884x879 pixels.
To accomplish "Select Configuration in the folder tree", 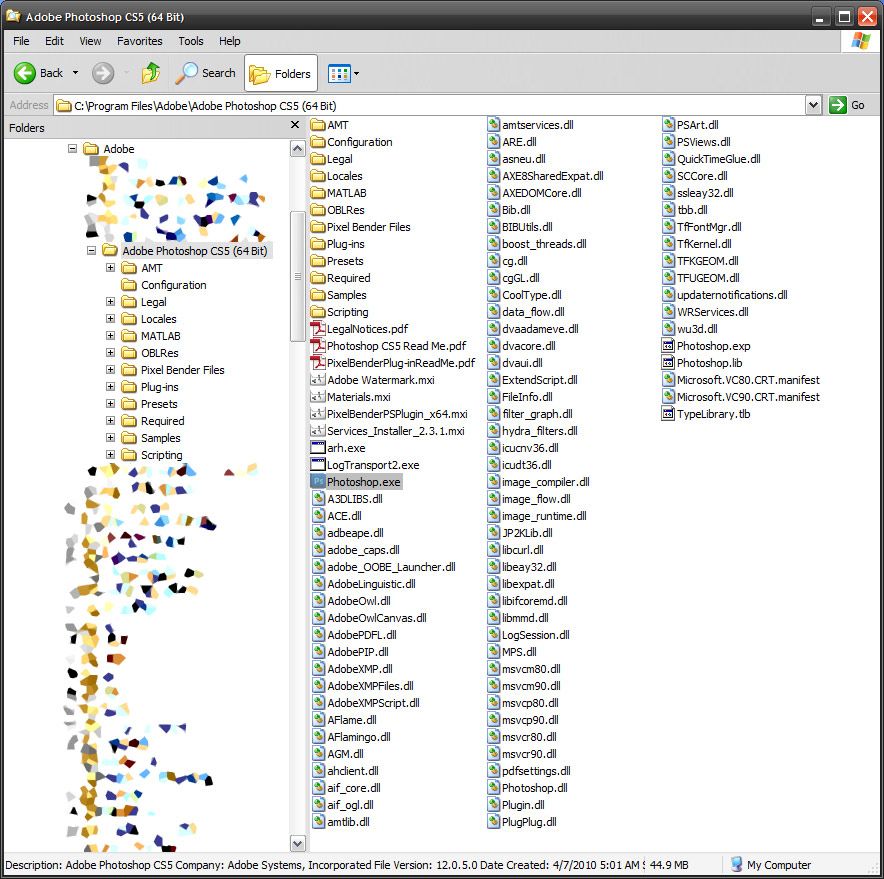I will coord(173,285).
